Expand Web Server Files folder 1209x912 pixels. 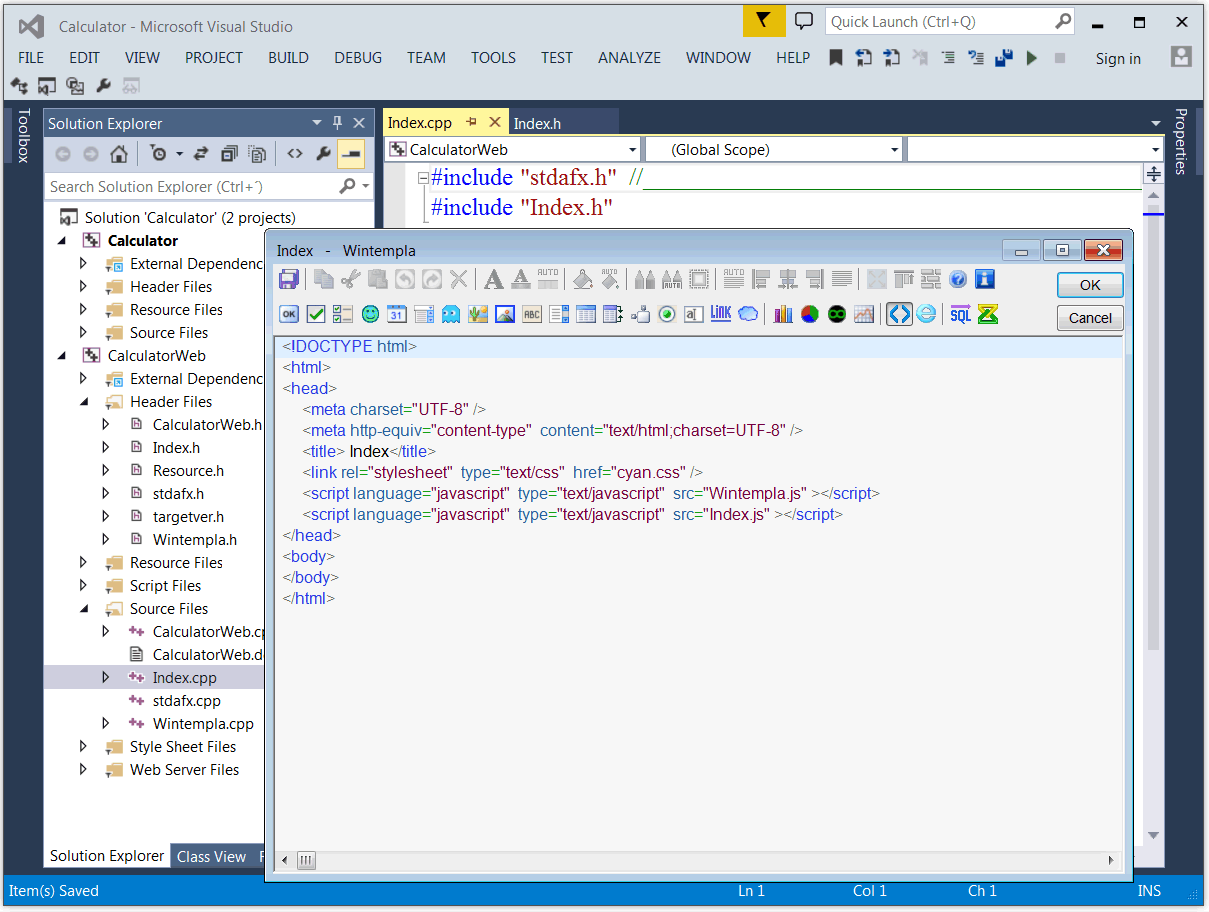pyautogui.click(x=85, y=770)
